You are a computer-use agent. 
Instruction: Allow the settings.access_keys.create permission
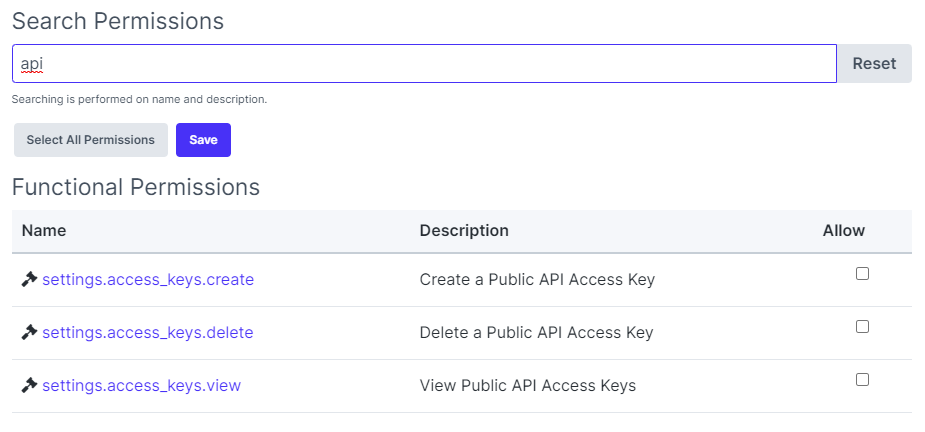(862, 274)
